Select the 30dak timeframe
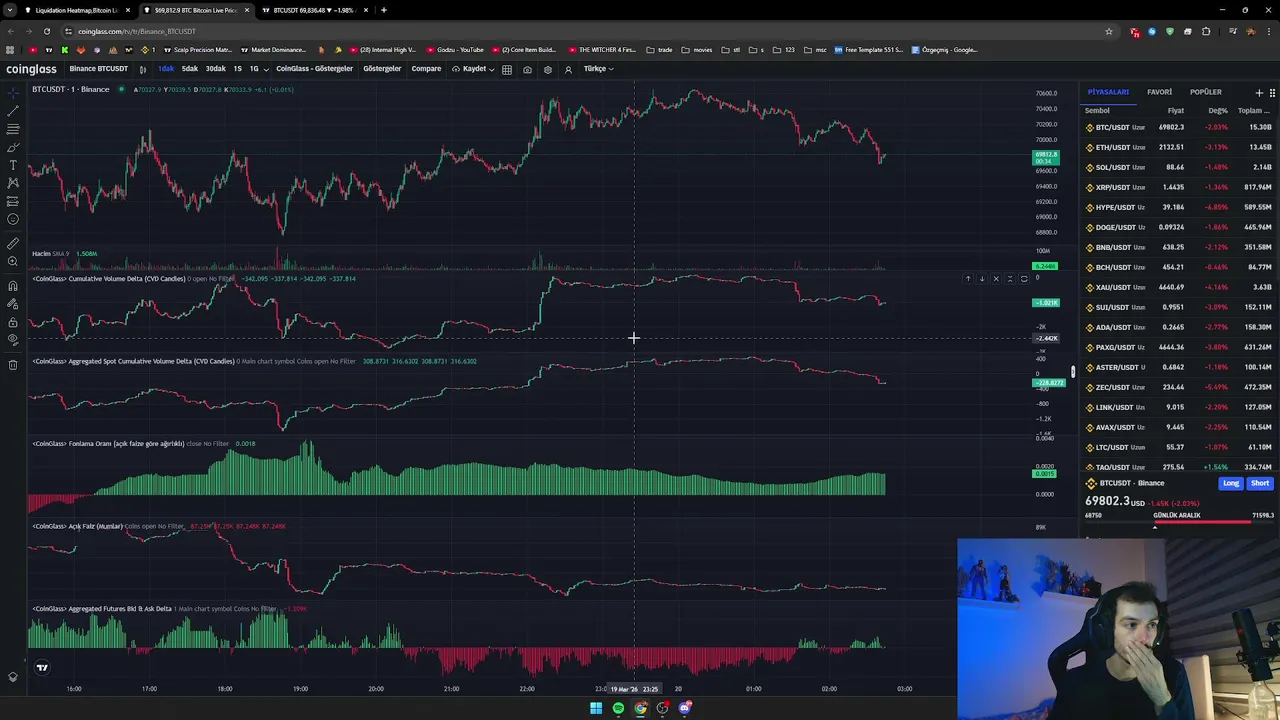The height and width of the screenshot is (720, 1280). click(216, 69)
